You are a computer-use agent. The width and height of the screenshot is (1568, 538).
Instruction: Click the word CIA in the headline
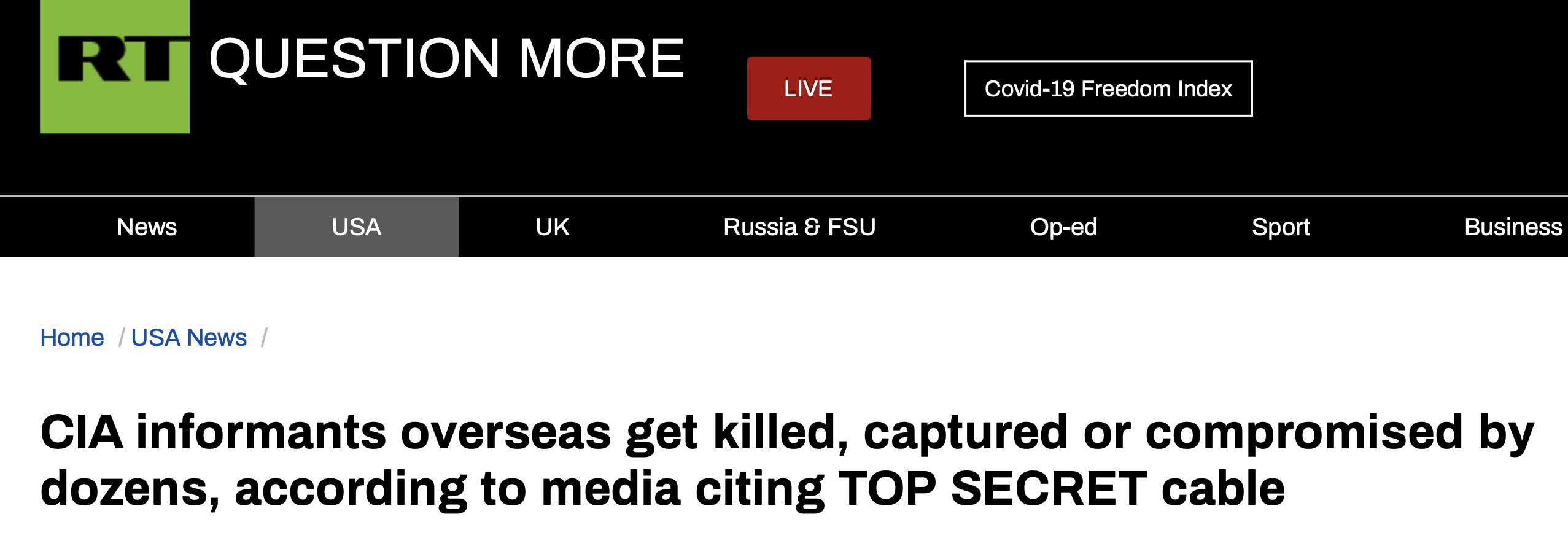pos(82,432)
